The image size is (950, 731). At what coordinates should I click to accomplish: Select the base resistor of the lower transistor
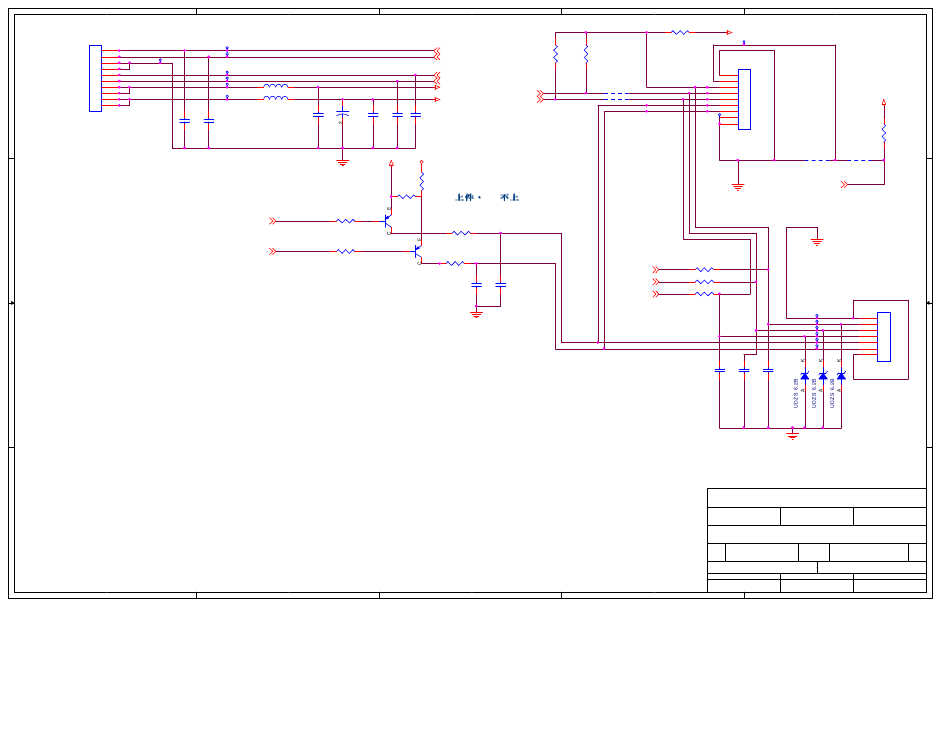pos(345,251)
